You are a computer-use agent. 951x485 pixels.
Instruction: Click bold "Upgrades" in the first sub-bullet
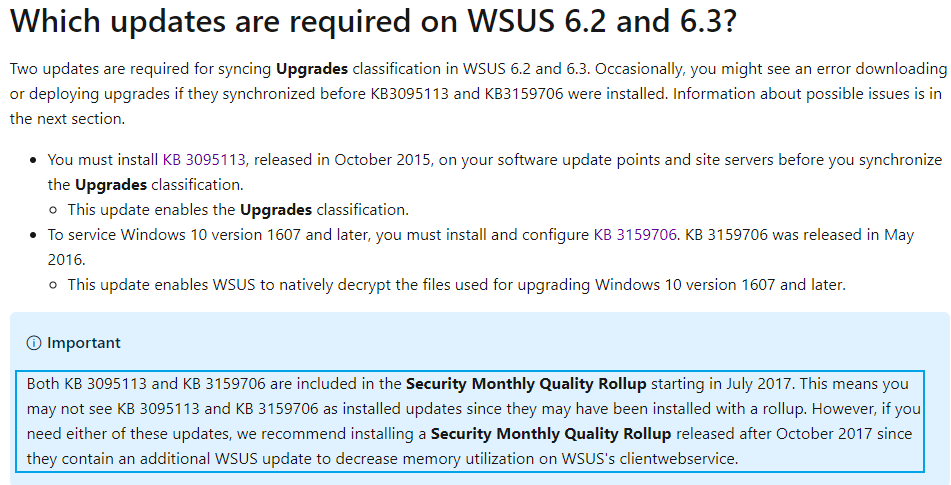pyautogui.click(x=276, y=210)
